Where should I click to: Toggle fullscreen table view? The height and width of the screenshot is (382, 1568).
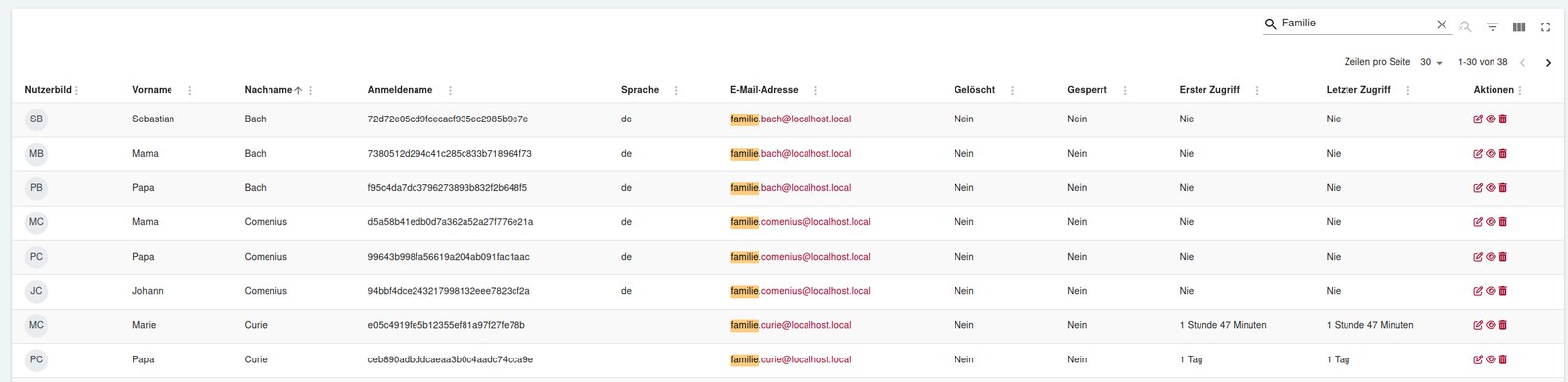[x=1545, y=27]
